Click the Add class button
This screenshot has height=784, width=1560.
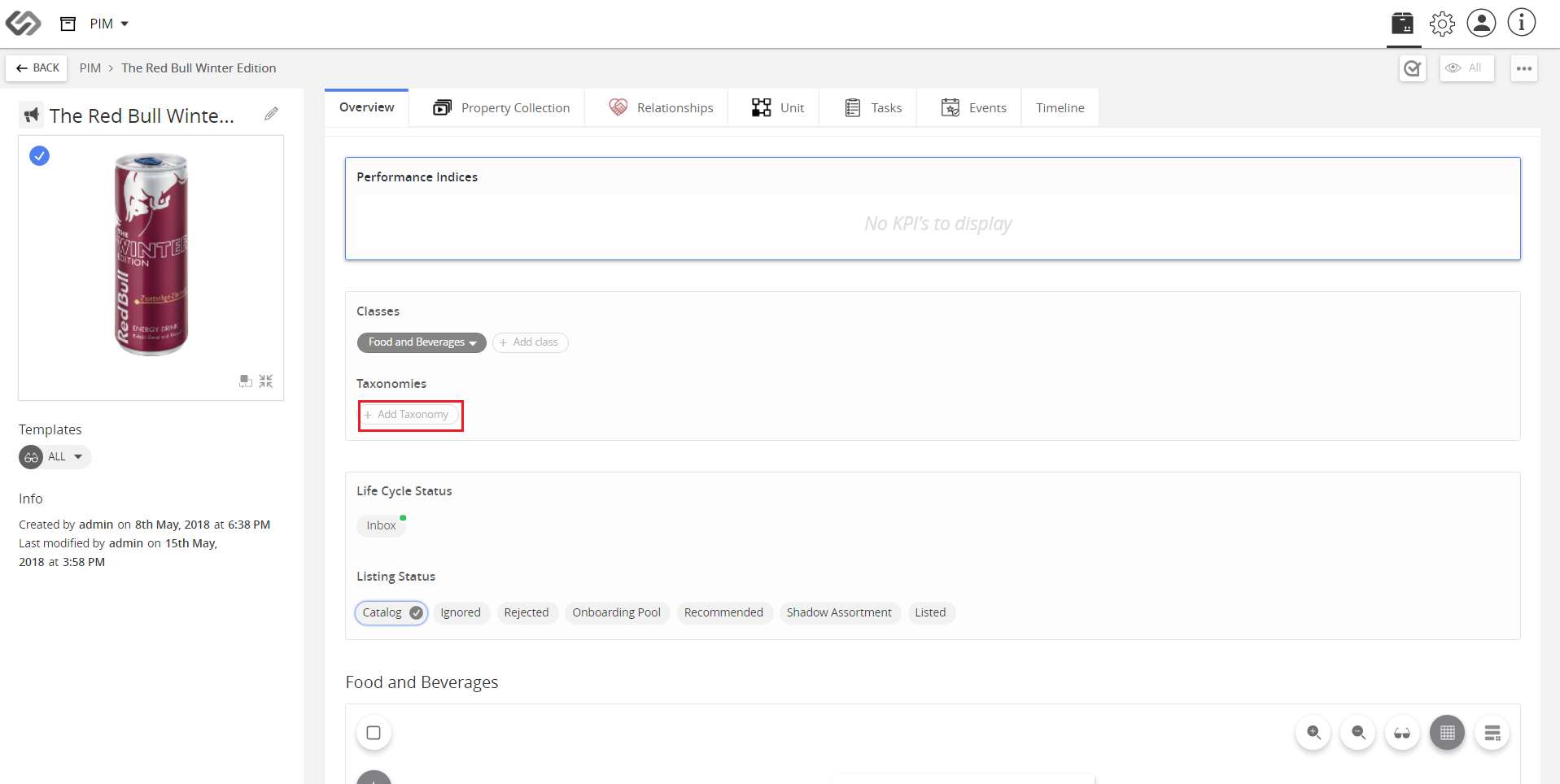pyautogui.click(x=530, y=342)
